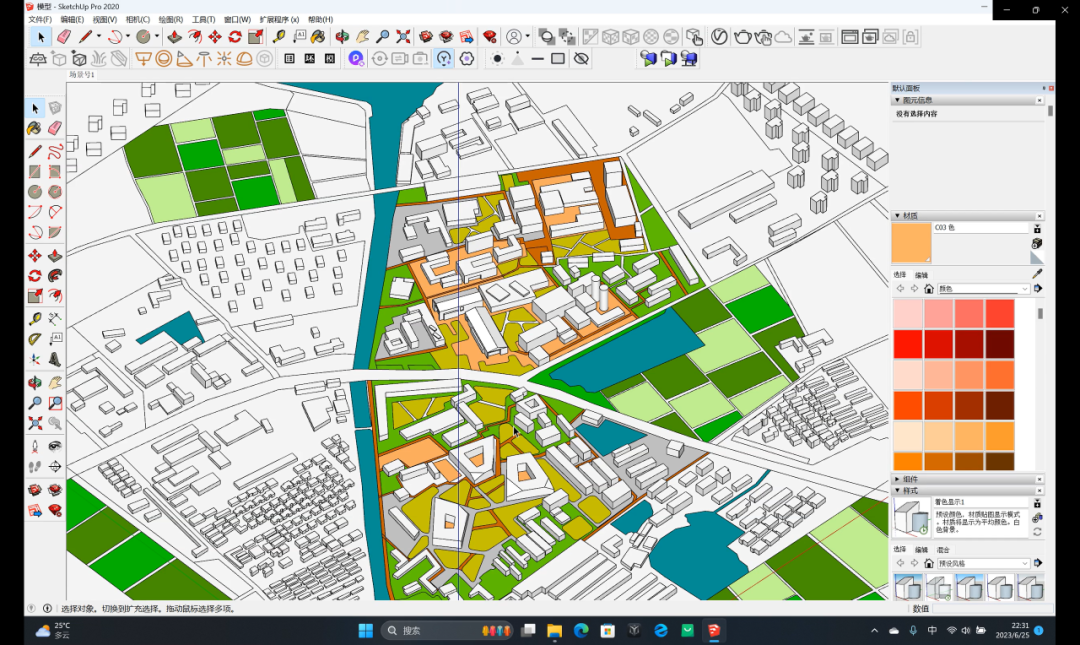The height and width of the screenshot is (645, 1080).
Task: Select the Tape Measure tool
Action: pos(277,37)
